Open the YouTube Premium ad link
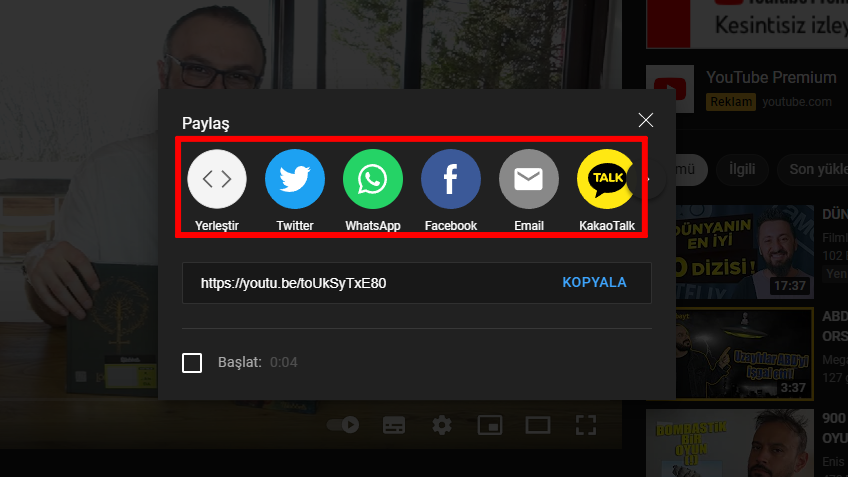 click(x=770, y=78)
